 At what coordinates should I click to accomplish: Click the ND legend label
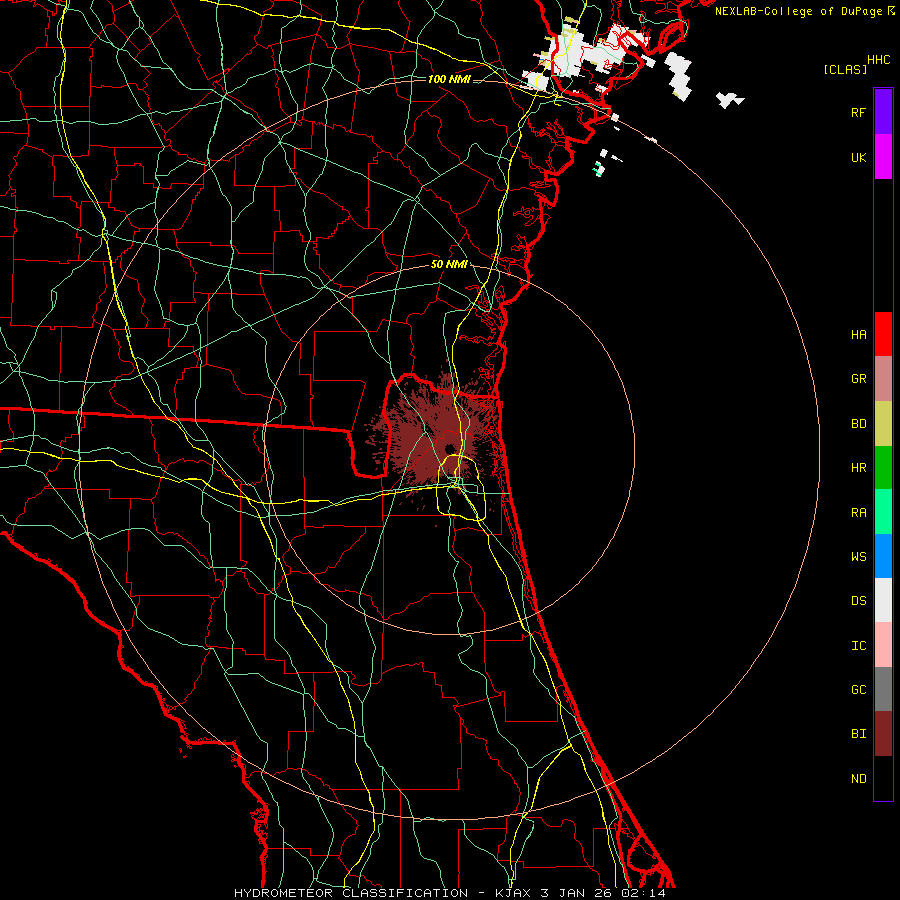(x=858, y=779)
